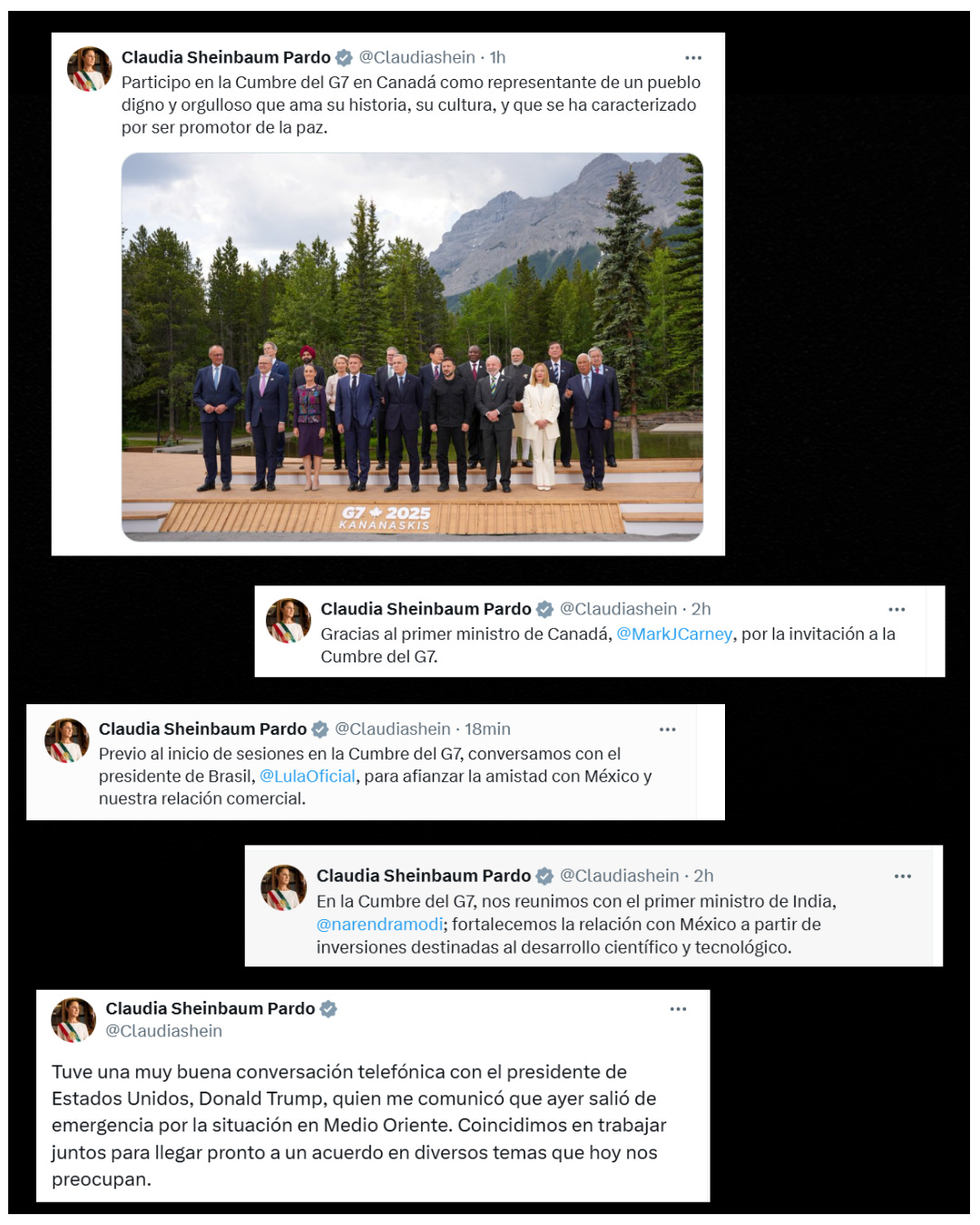This screenshot has height=1225, width=980.
Task: Click the profile avatar on the G7 photo tweet
Action: pos(89,69)
